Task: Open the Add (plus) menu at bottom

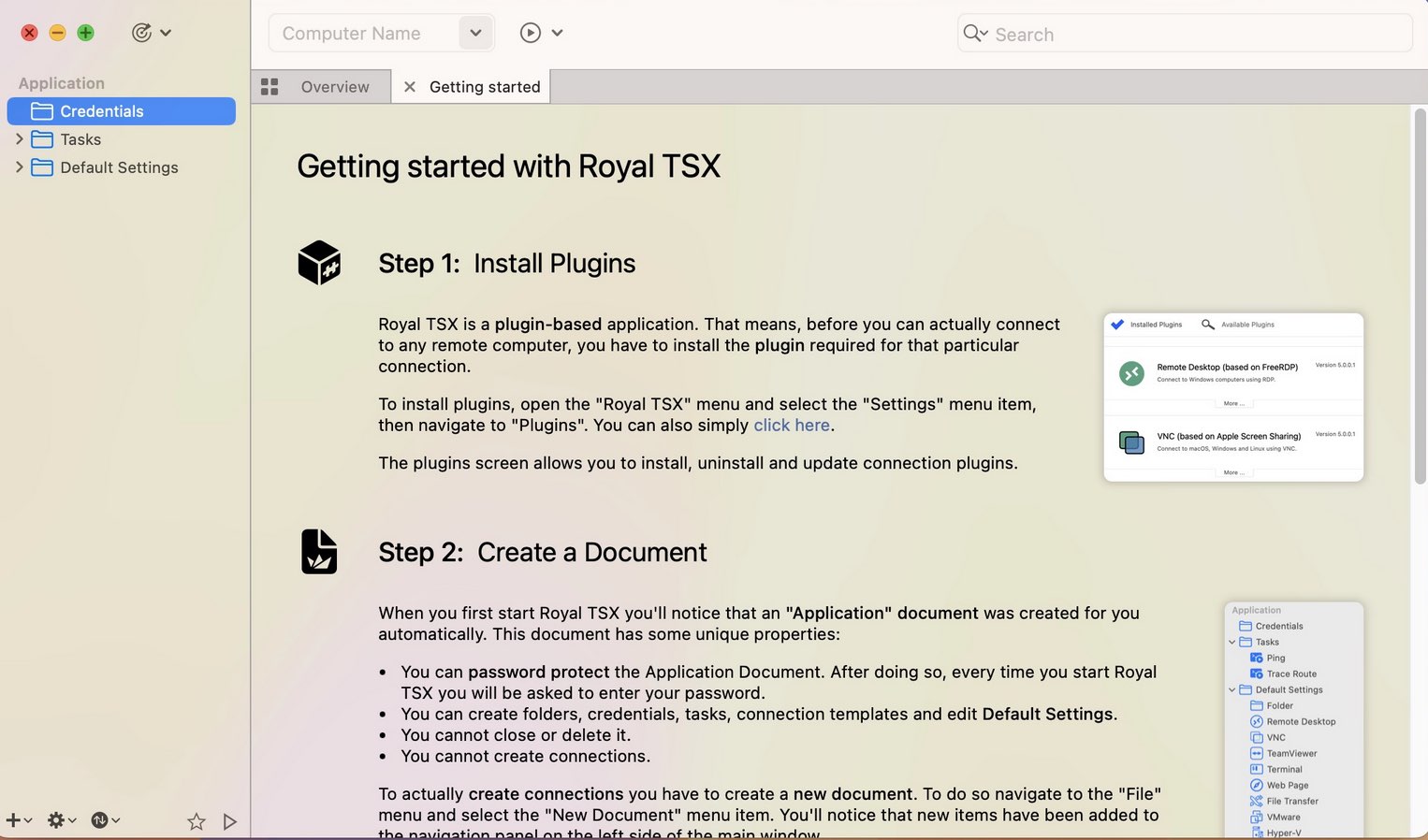Action: pos(19,820)
